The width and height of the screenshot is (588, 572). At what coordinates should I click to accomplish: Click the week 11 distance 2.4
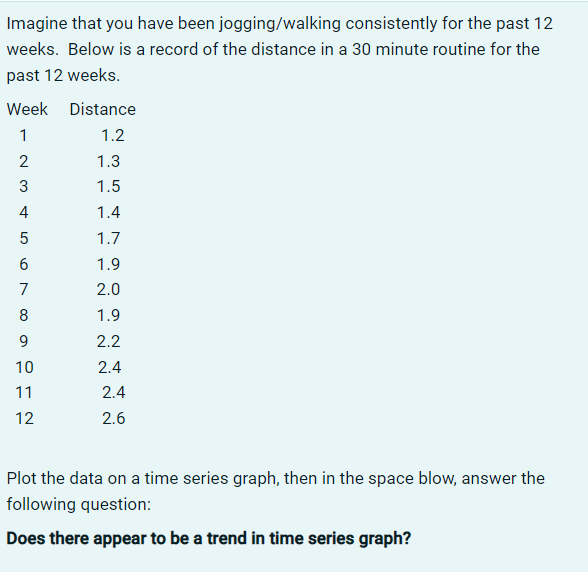point(114,393)
